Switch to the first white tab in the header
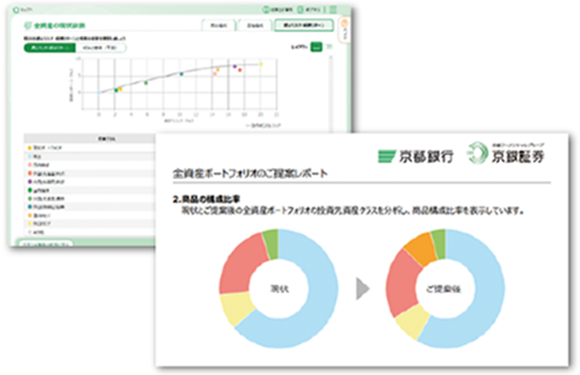This screenshot has width=580, height=375. point(218,26)
